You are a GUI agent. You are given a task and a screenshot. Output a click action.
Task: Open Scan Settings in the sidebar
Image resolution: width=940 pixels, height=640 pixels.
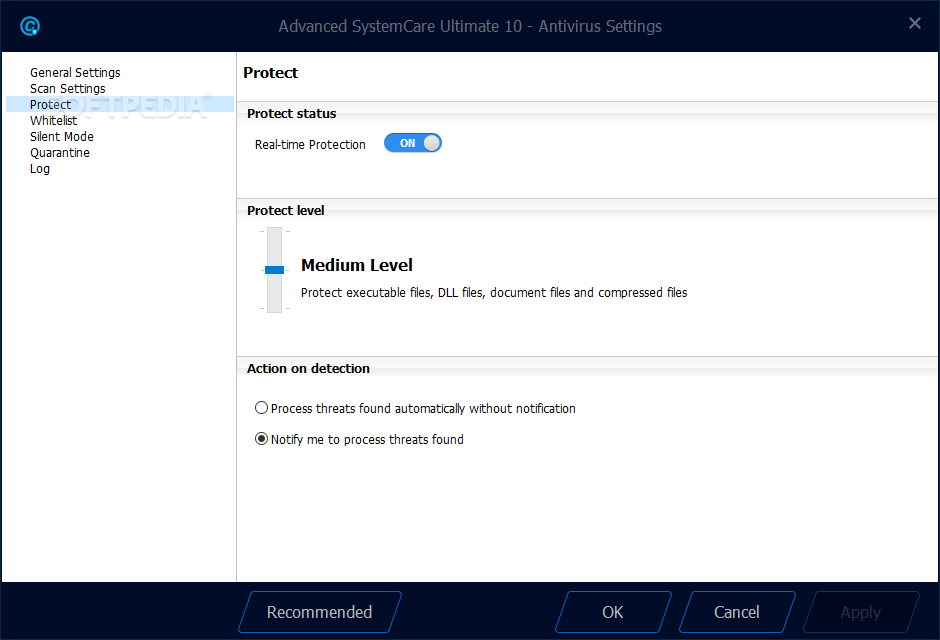click(x=68, y=89)
